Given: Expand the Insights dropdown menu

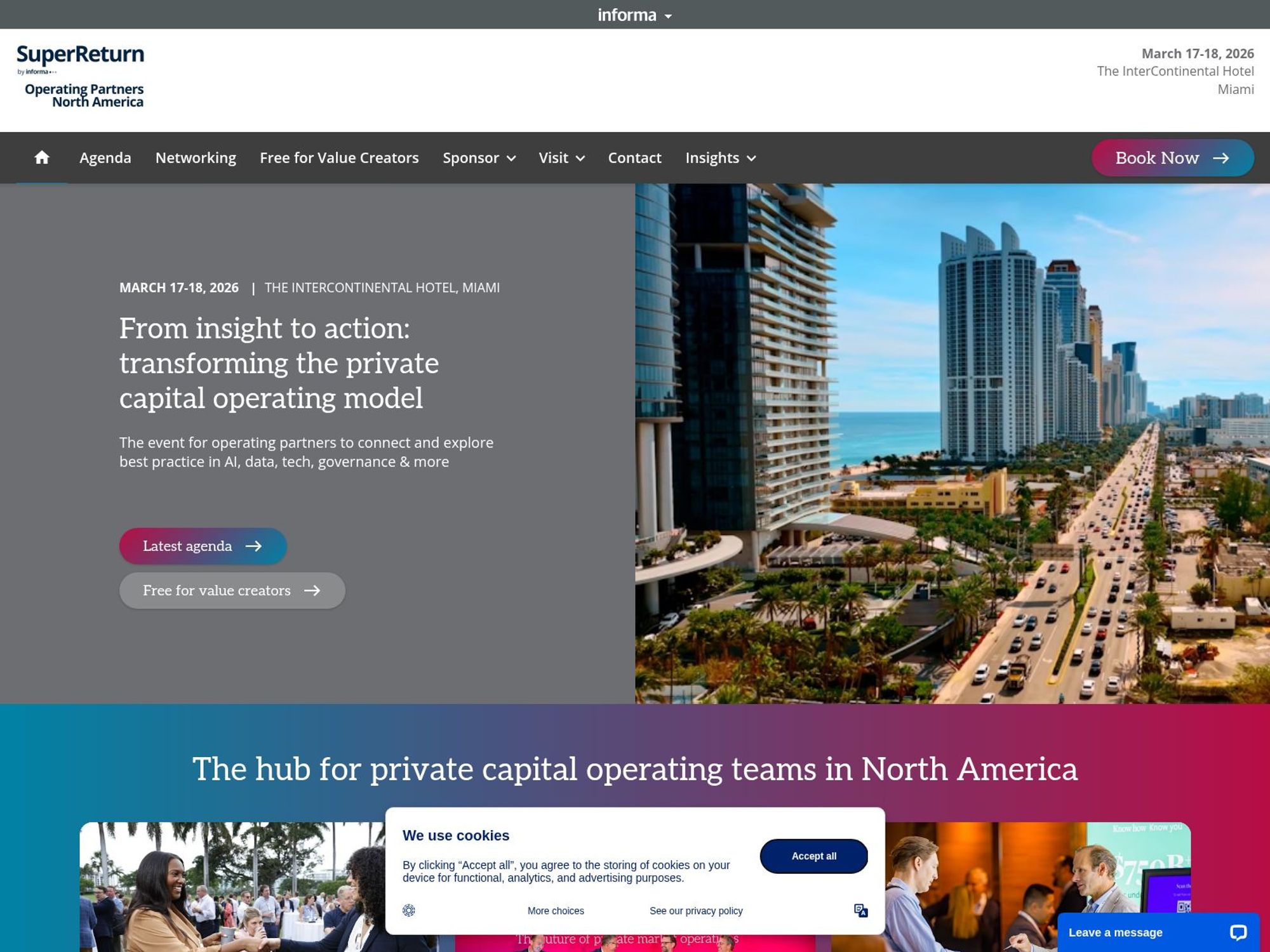Looking at the screenshot, I should tap(720, 158).
